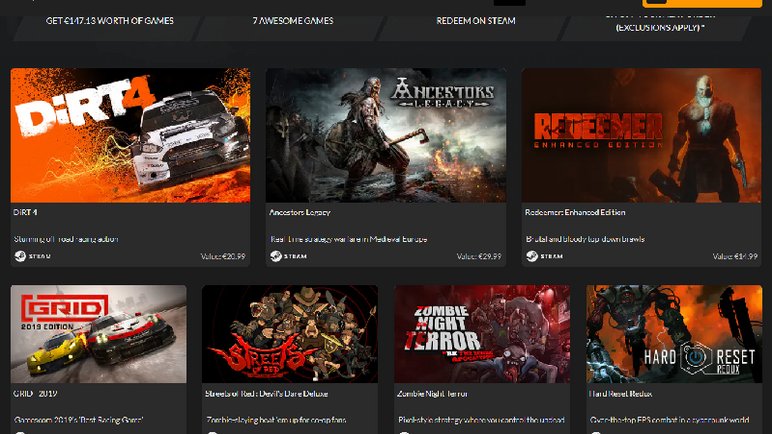This screenshot has width=772, height=434.
Task: Click 'Brutal and bloody top-down brawls' description
Action: coord(585,239)
